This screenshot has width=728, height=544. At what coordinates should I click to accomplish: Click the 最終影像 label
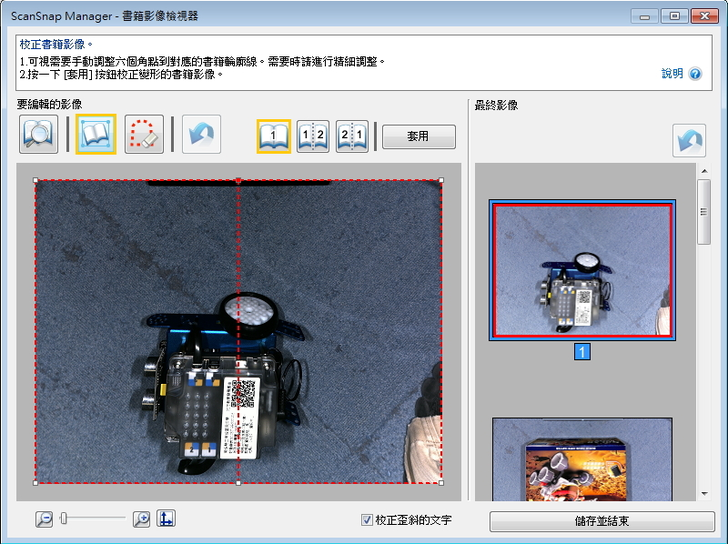(x=496, y=105)
